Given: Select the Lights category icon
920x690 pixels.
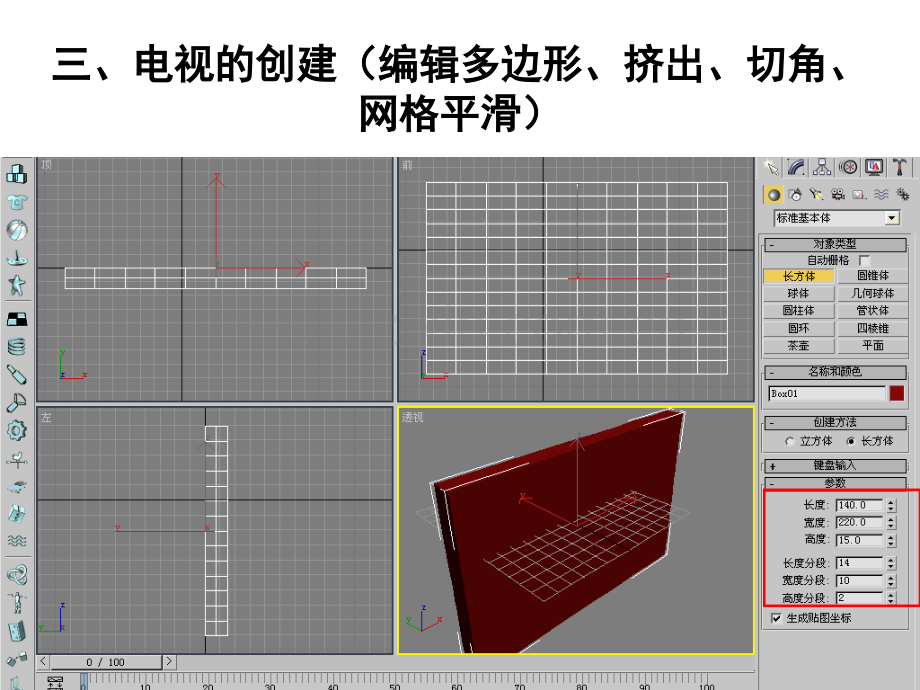Looking at the screenshot, I should (815, 196).
